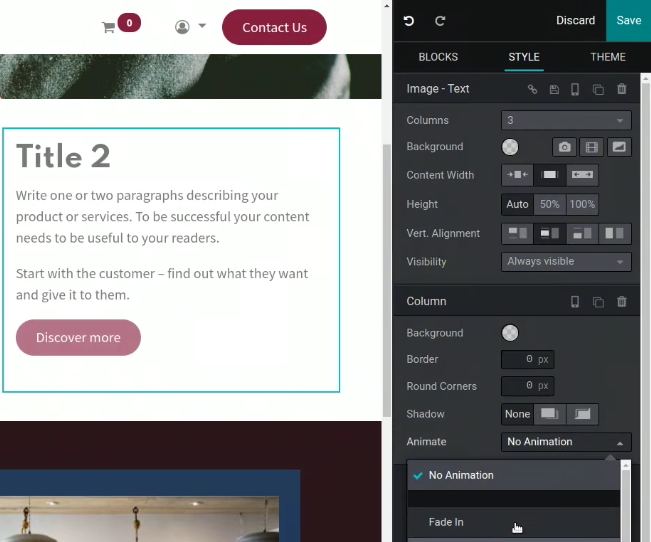Select the small content width option
Screen dimensions: 651x542
[517, 175]
